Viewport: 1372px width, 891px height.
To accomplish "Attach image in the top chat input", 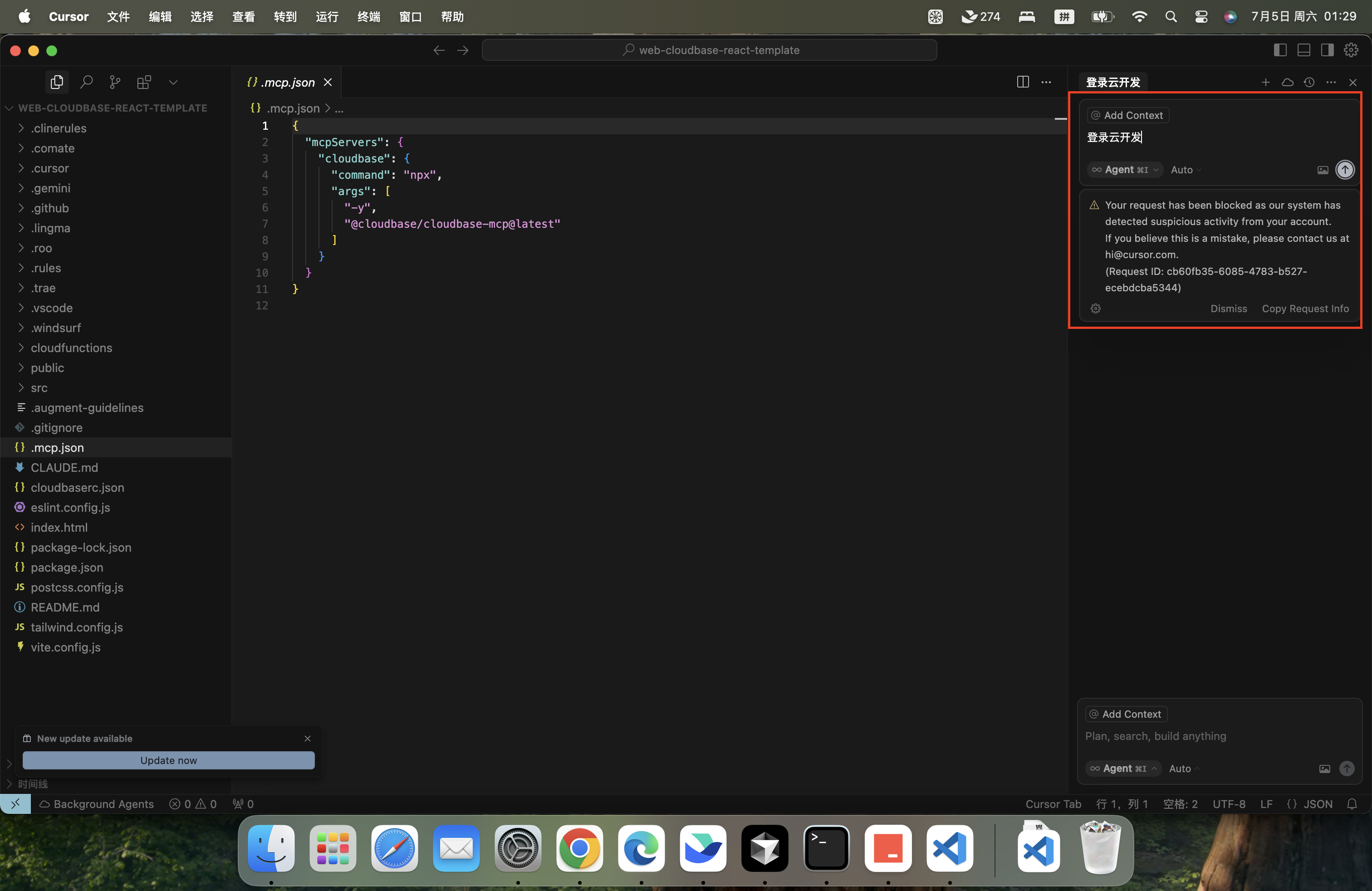I will [1323, 170].
